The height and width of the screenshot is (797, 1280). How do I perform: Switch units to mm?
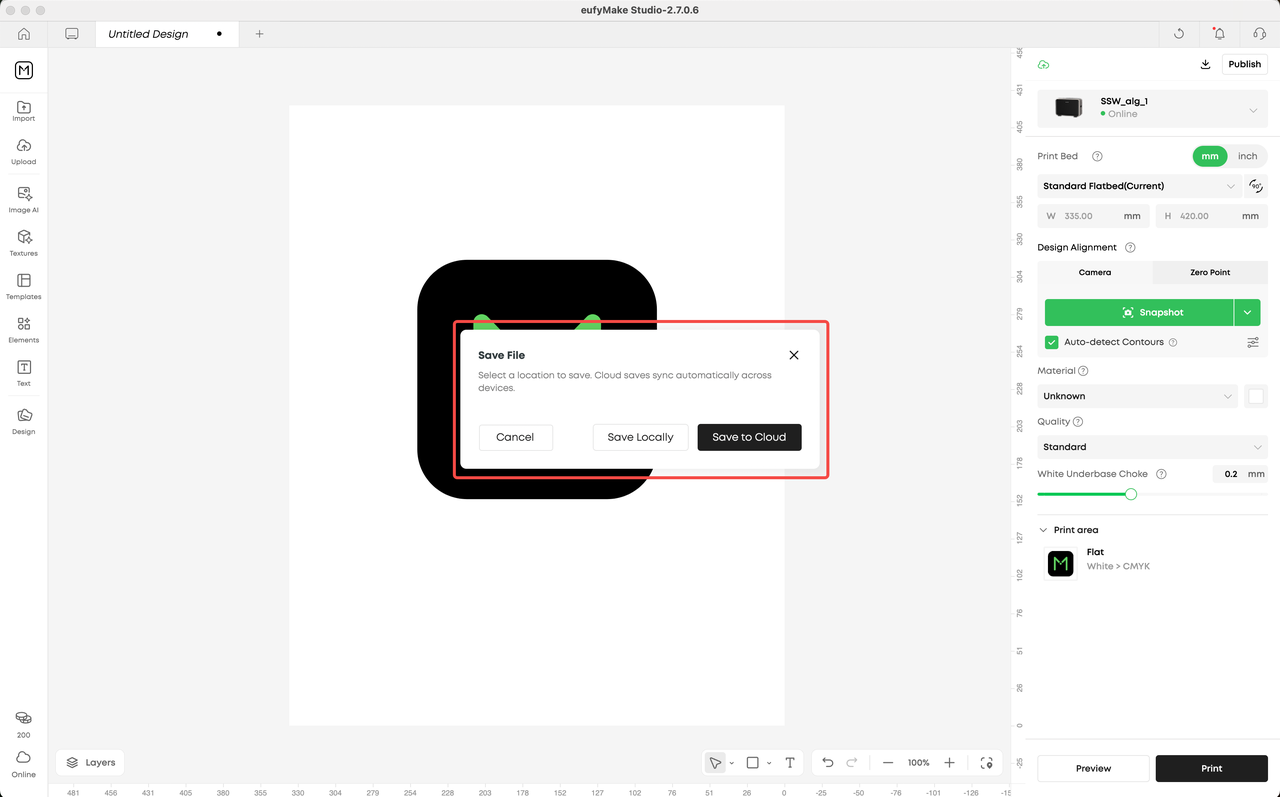pos(1210,156)
